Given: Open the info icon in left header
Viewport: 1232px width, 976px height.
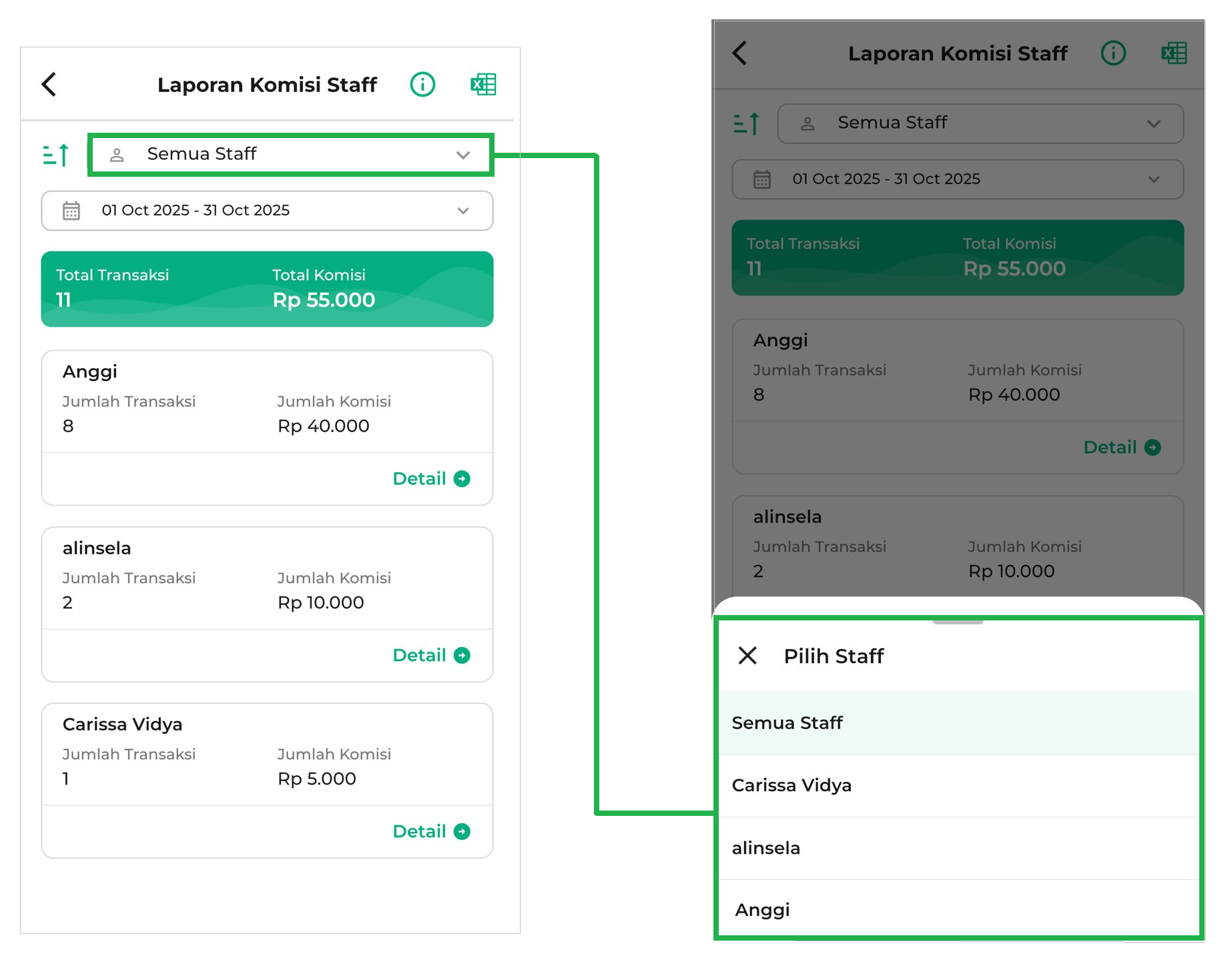Looking at the screenshot, I should pyautogui.click(x=422, y=85).
